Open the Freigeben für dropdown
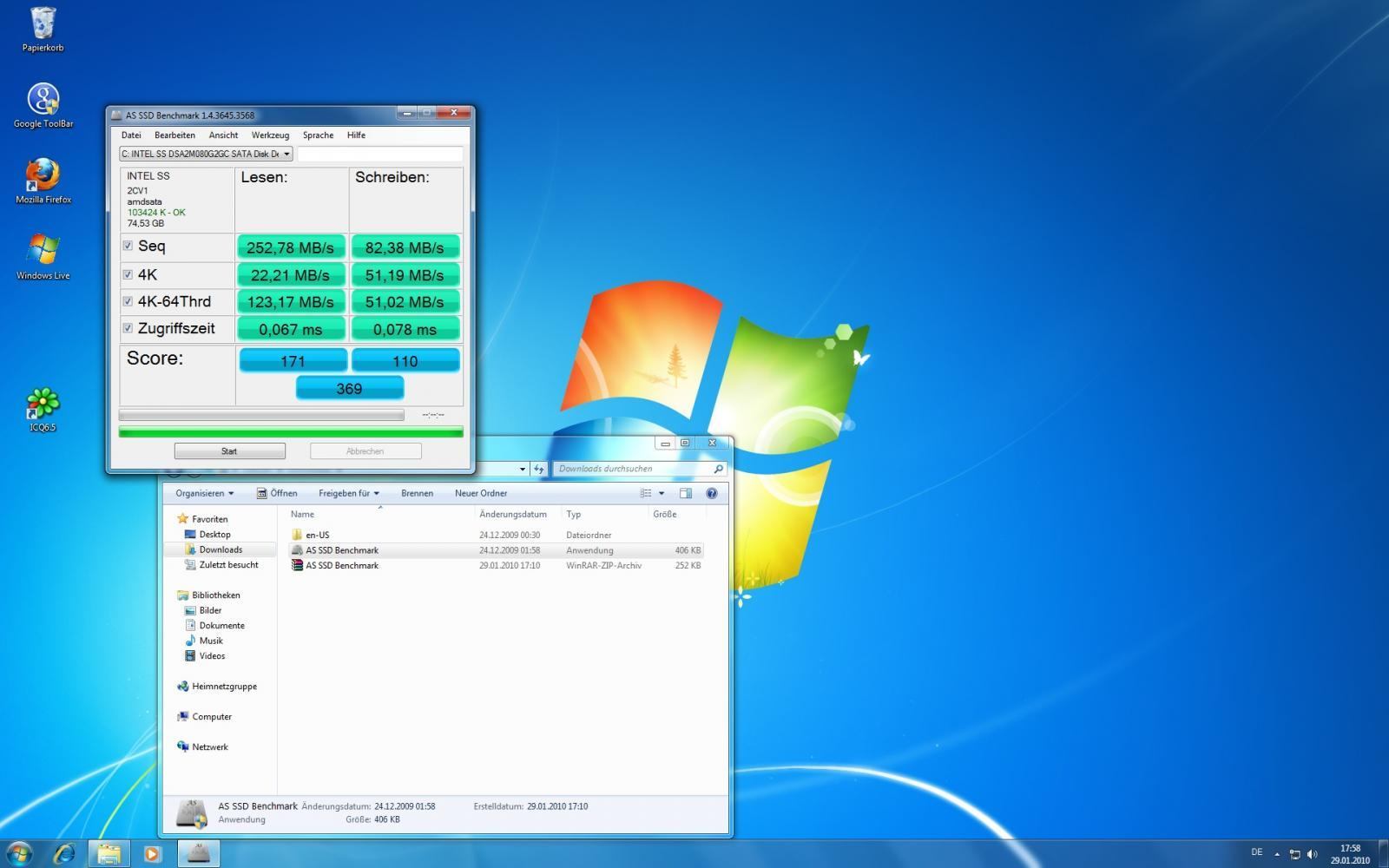The height and width of the screenshot is (868, 1389). (348, 493)
